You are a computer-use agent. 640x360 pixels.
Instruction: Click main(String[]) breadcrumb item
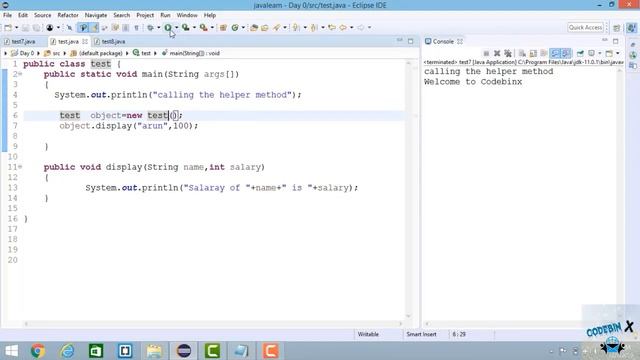pyautogui.click(x=191, y=53)
